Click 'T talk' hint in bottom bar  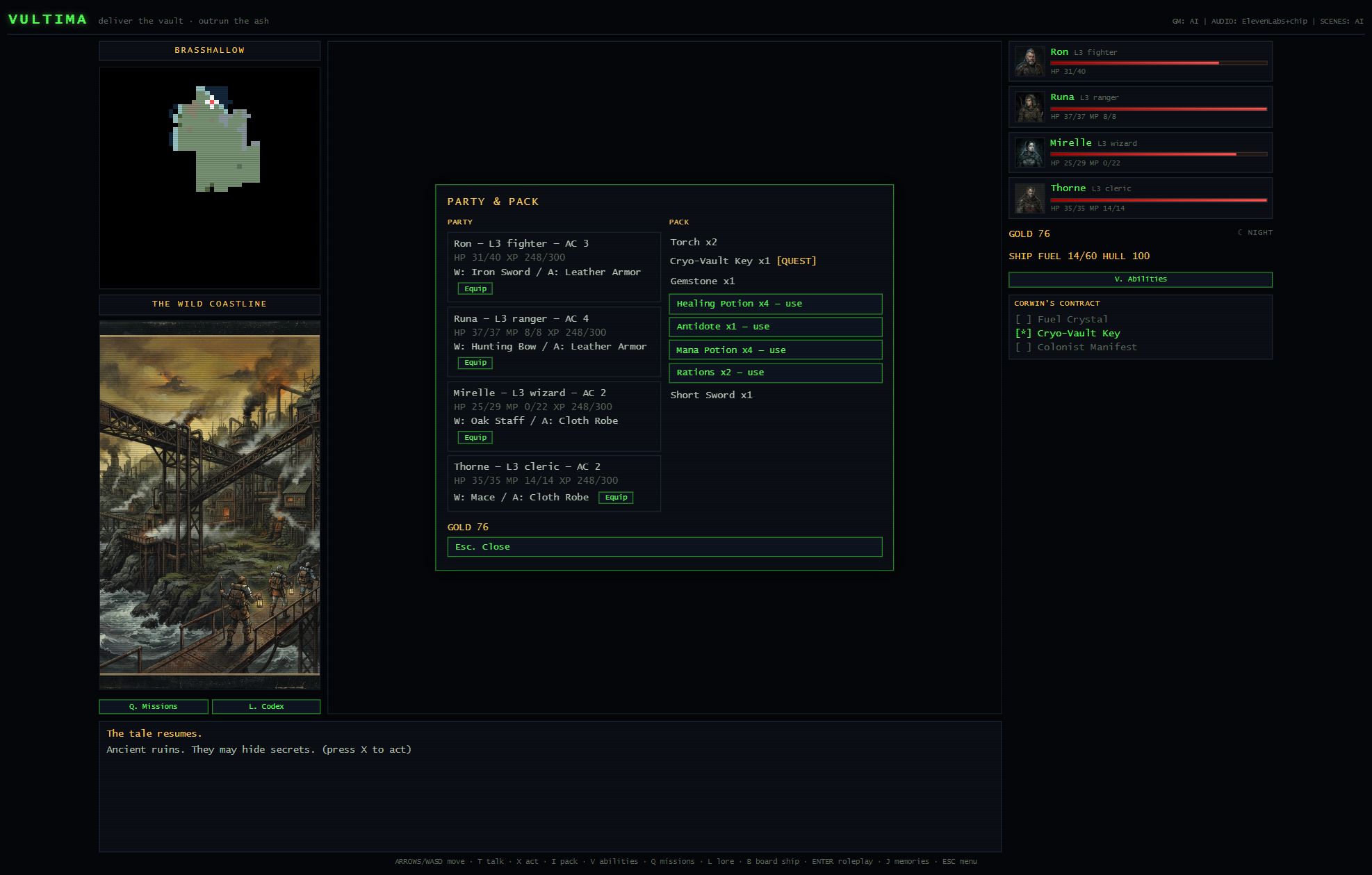pos(491,862)
